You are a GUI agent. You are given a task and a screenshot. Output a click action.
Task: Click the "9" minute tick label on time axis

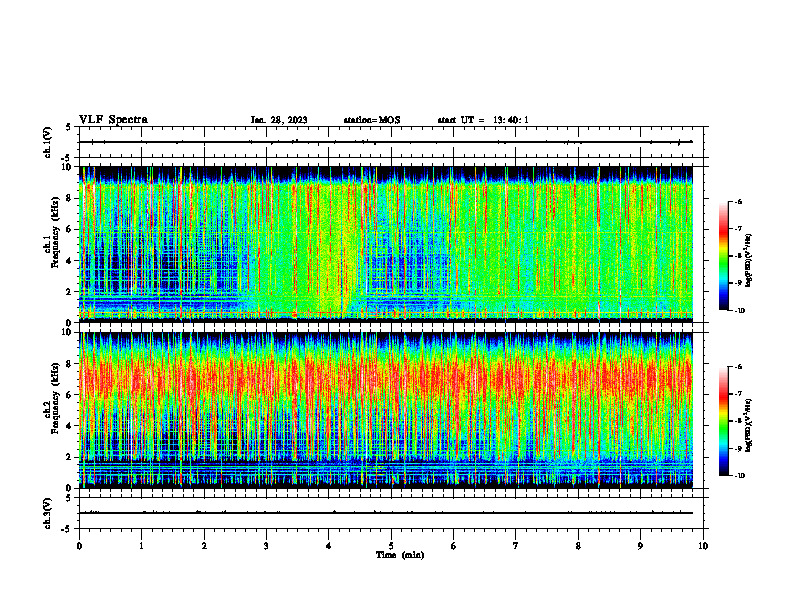tap(640, 546)
